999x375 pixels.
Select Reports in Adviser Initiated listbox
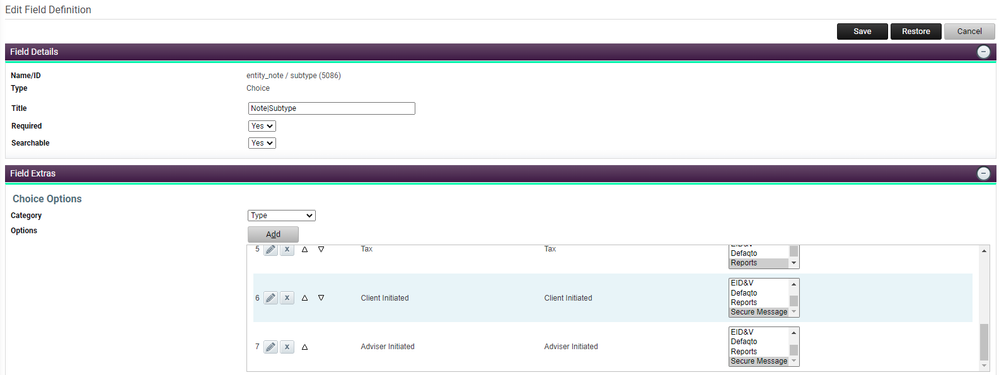point(758,351)
